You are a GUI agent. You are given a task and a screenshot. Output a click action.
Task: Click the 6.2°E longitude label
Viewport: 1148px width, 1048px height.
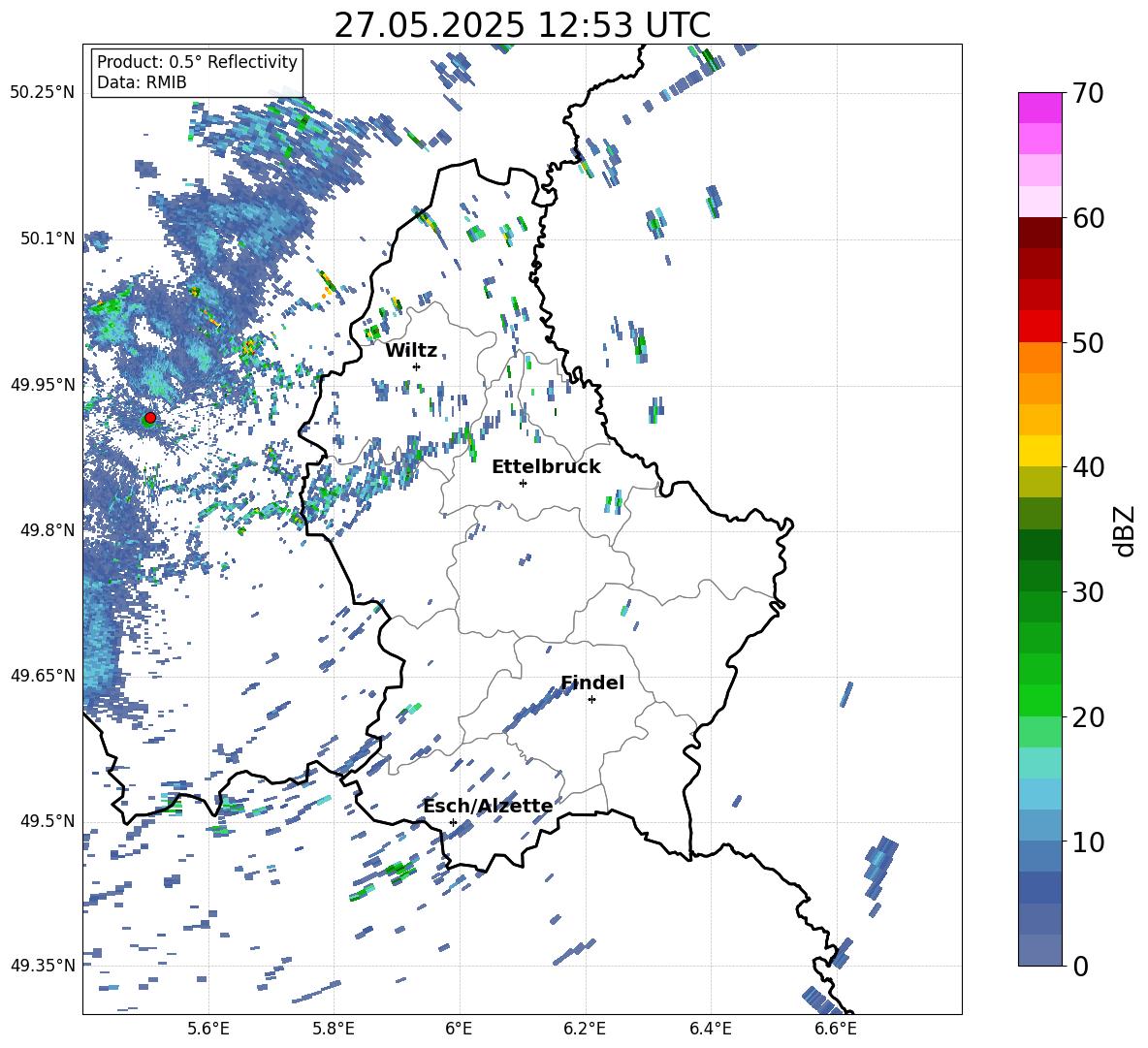[x=585, y=1030]
